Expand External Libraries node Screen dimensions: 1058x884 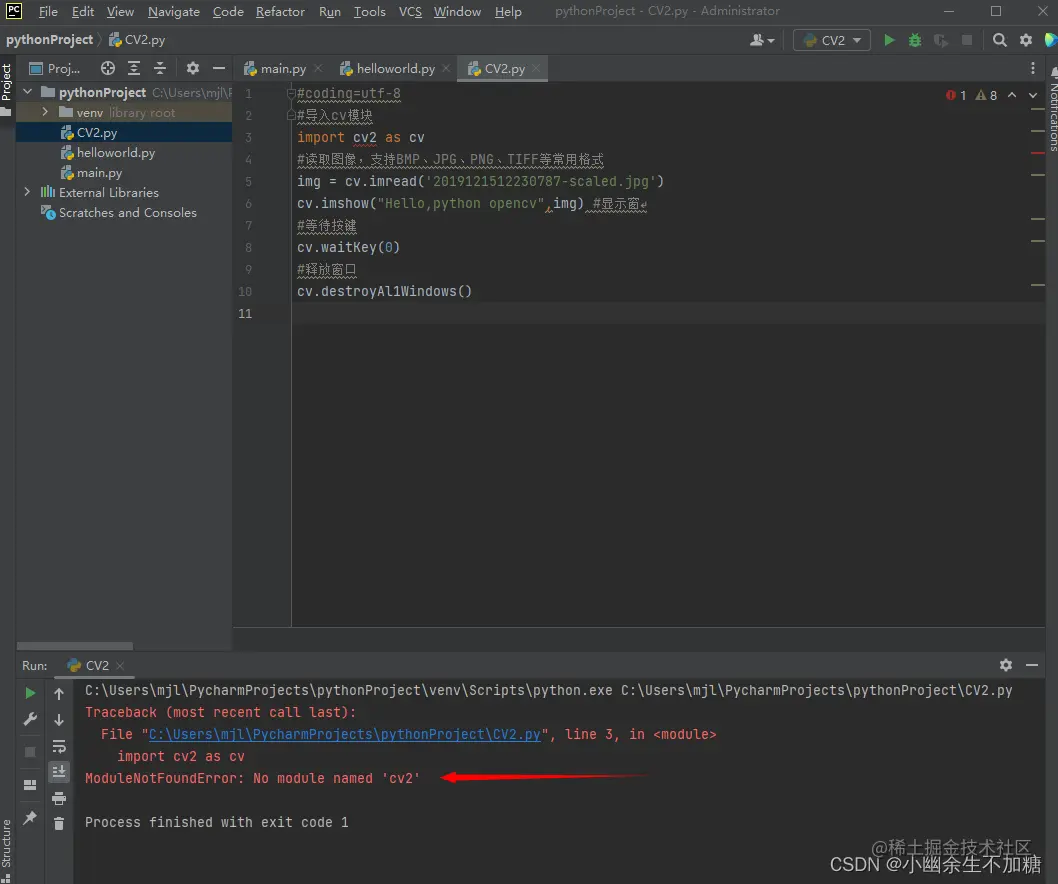click(x=27, y=192)
